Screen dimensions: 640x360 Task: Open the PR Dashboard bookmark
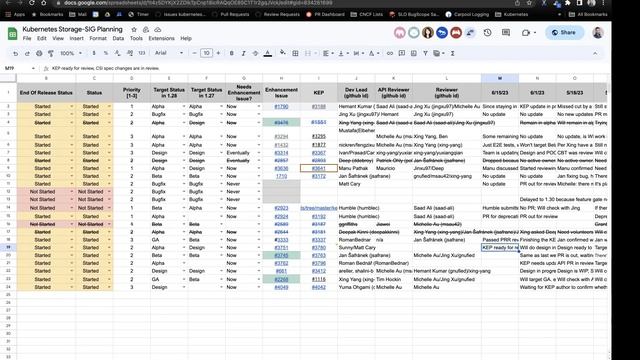click(x=325, y=14)
